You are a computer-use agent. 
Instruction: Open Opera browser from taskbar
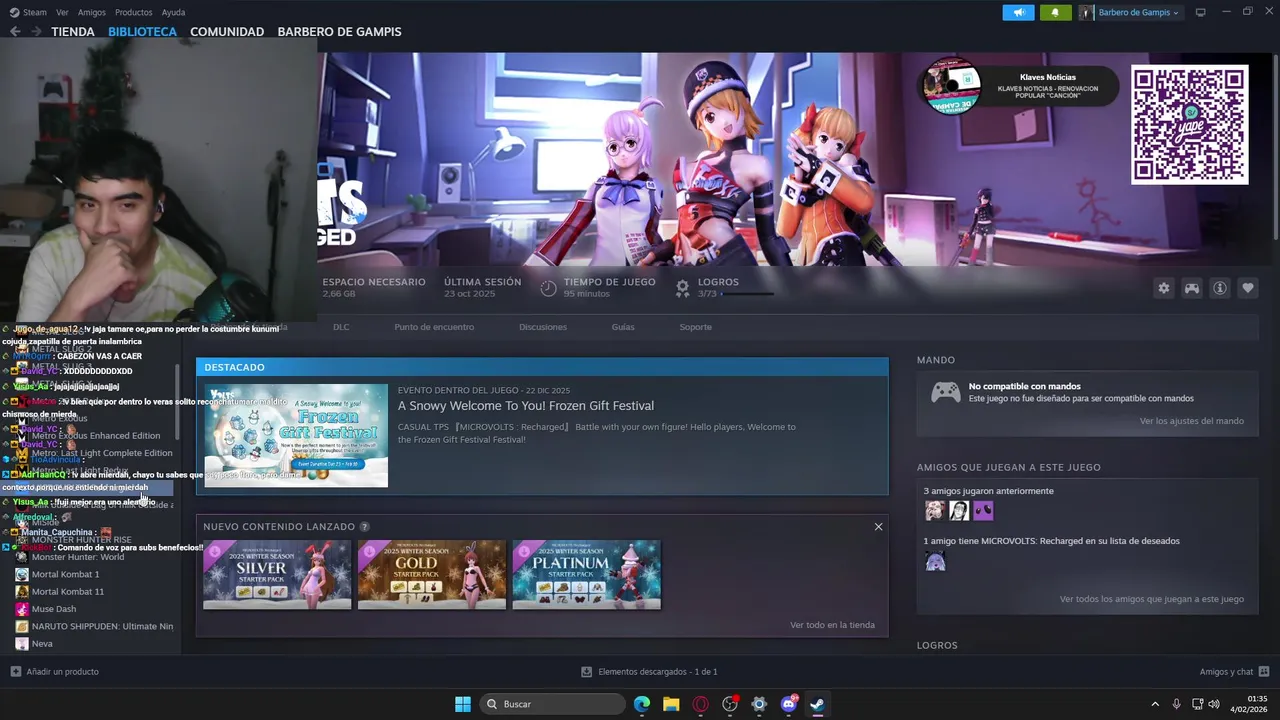point(700,704)
